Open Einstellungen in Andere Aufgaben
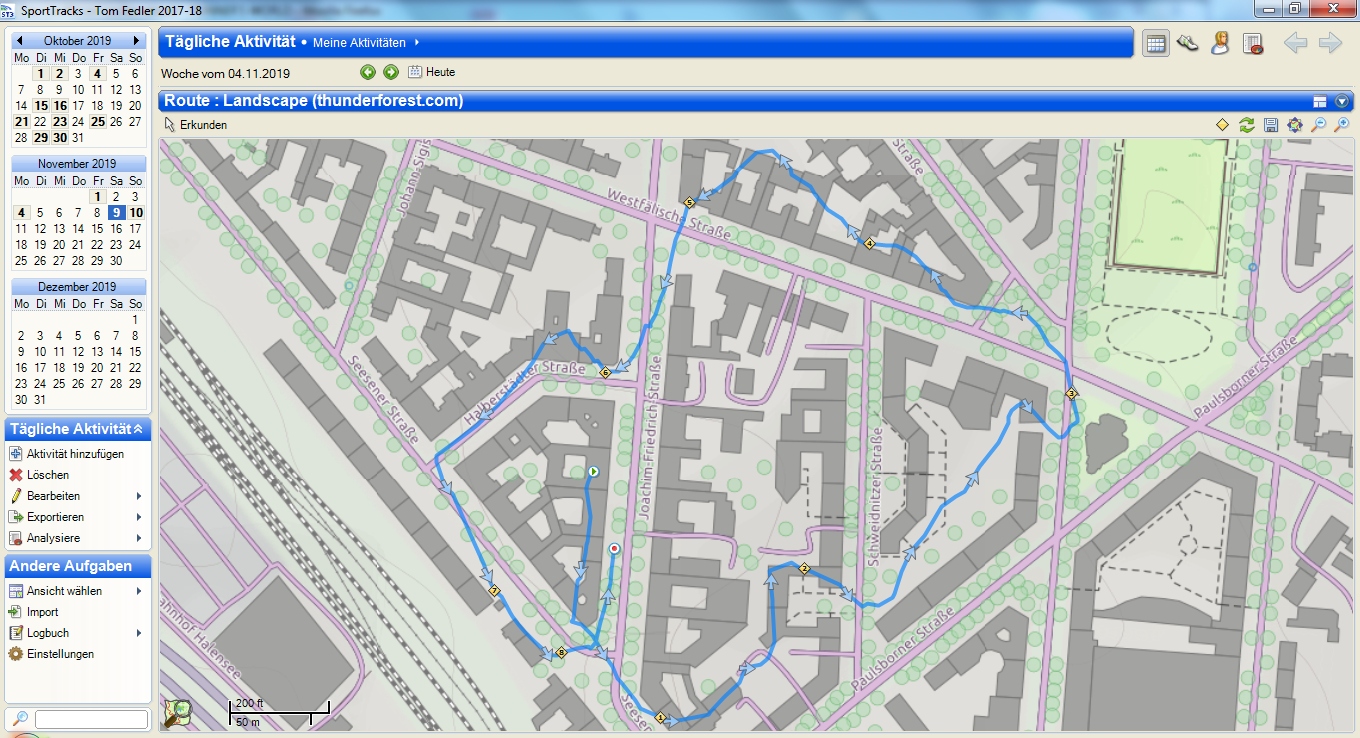This screenshot has width=1360, height=738. (x=59, y=654)
